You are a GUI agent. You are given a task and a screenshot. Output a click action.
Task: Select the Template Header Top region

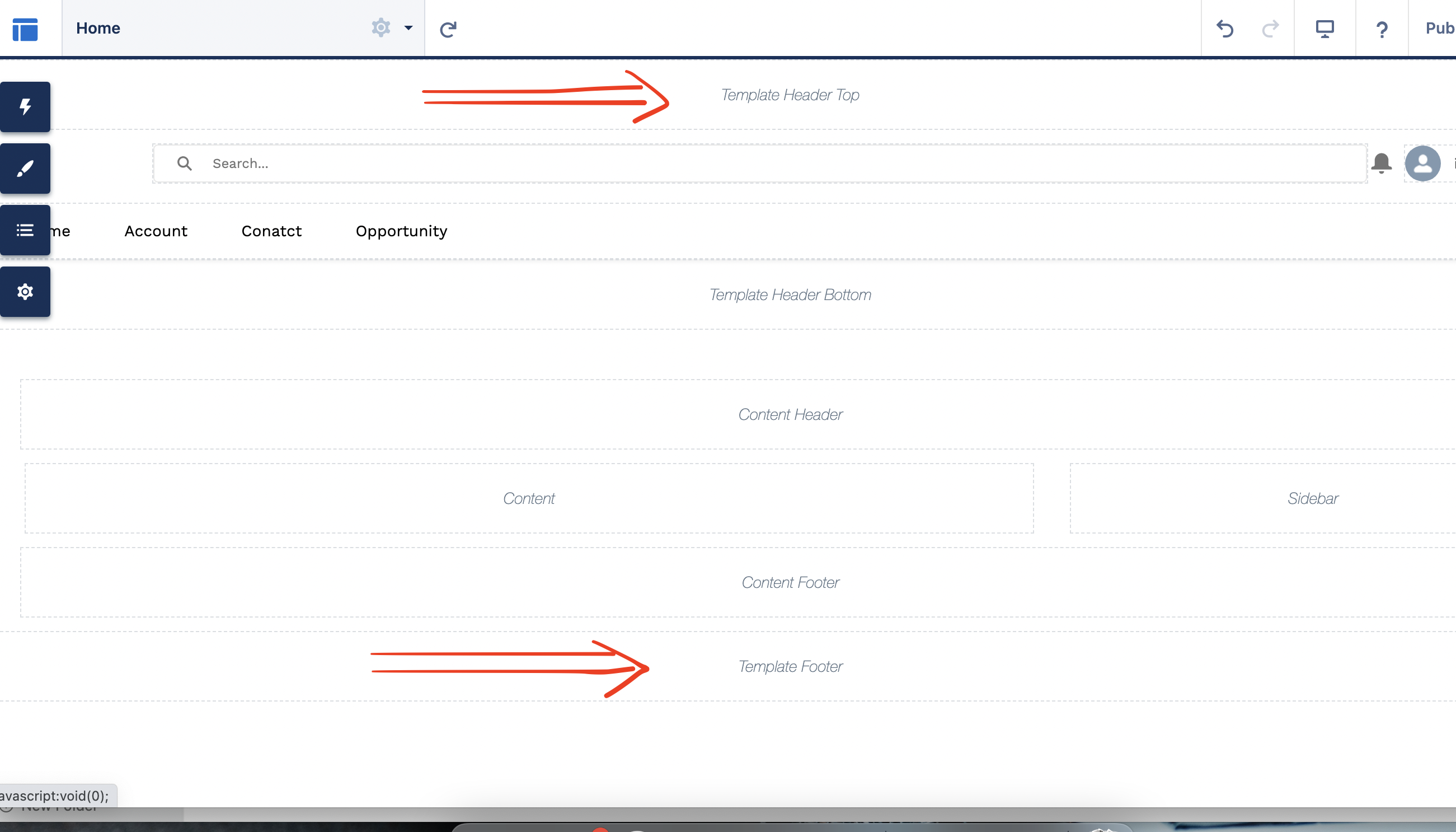(x=790, y=95)
